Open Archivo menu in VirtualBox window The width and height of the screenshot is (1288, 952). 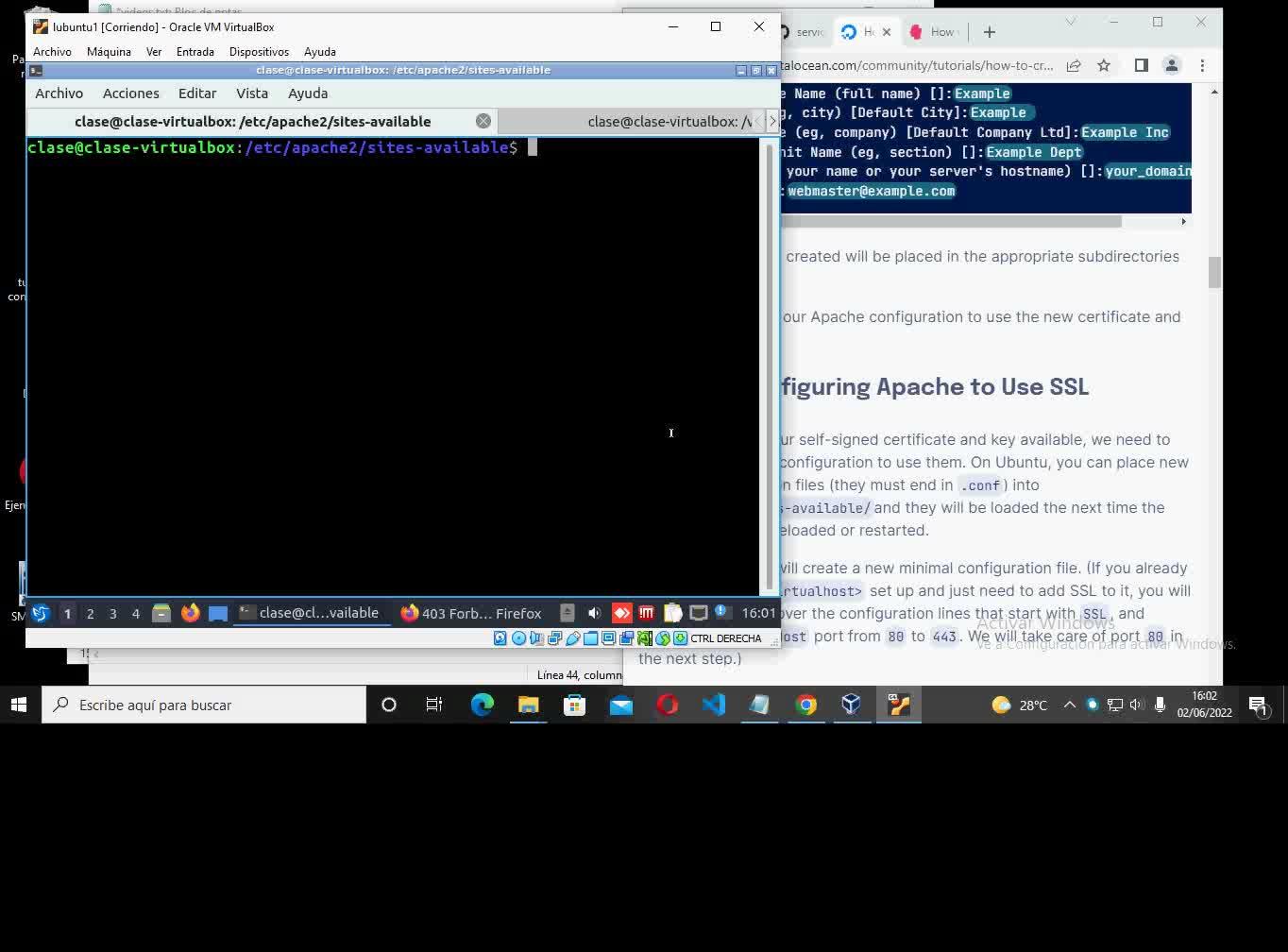pyautogui.click(x=52, y=52)
